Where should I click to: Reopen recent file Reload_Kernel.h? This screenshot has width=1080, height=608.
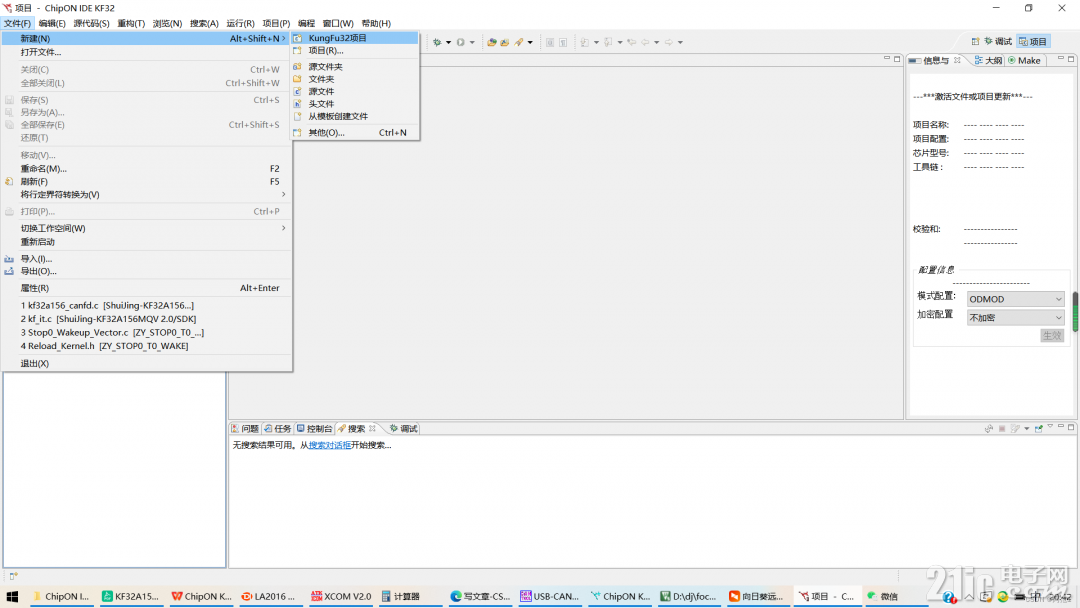coord(147,346)
